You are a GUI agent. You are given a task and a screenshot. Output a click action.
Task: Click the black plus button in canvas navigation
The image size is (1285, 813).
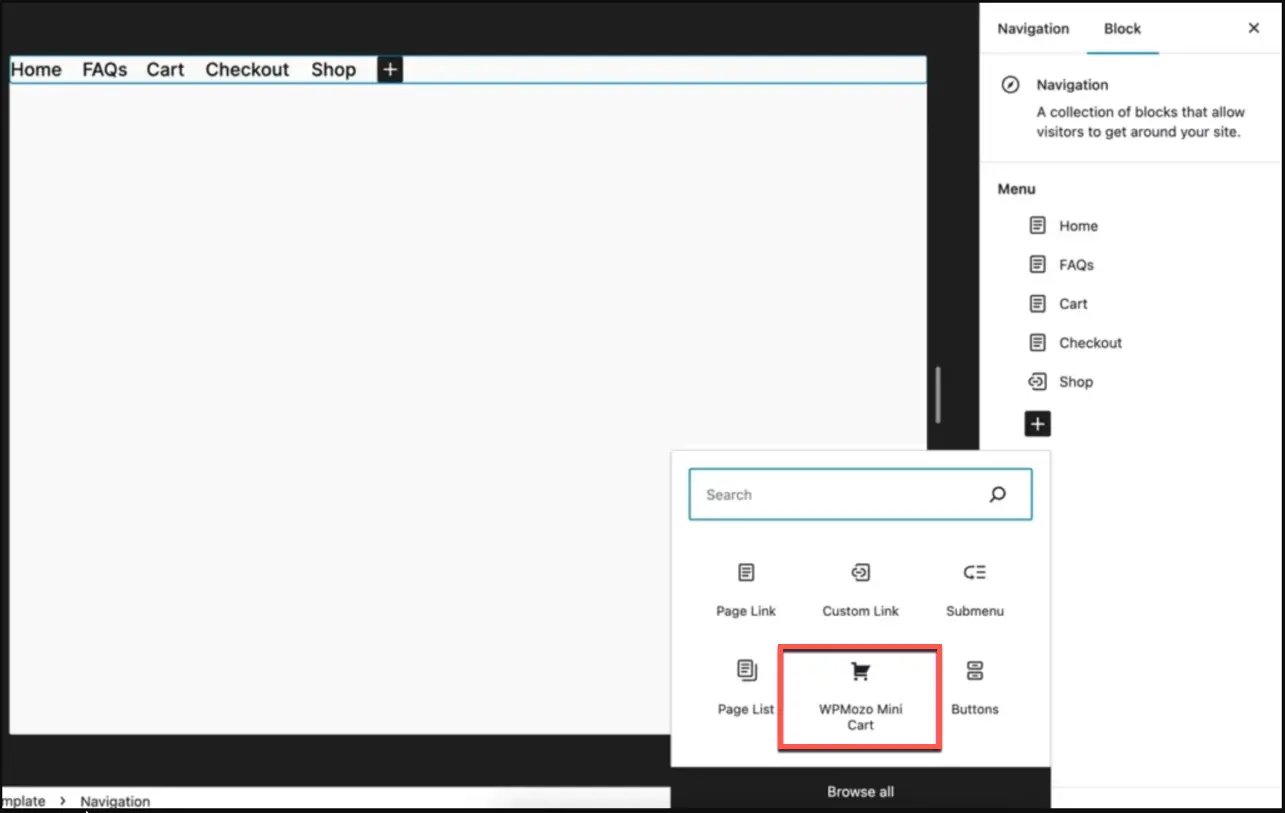pyautogui.click(x=390, y=69)
